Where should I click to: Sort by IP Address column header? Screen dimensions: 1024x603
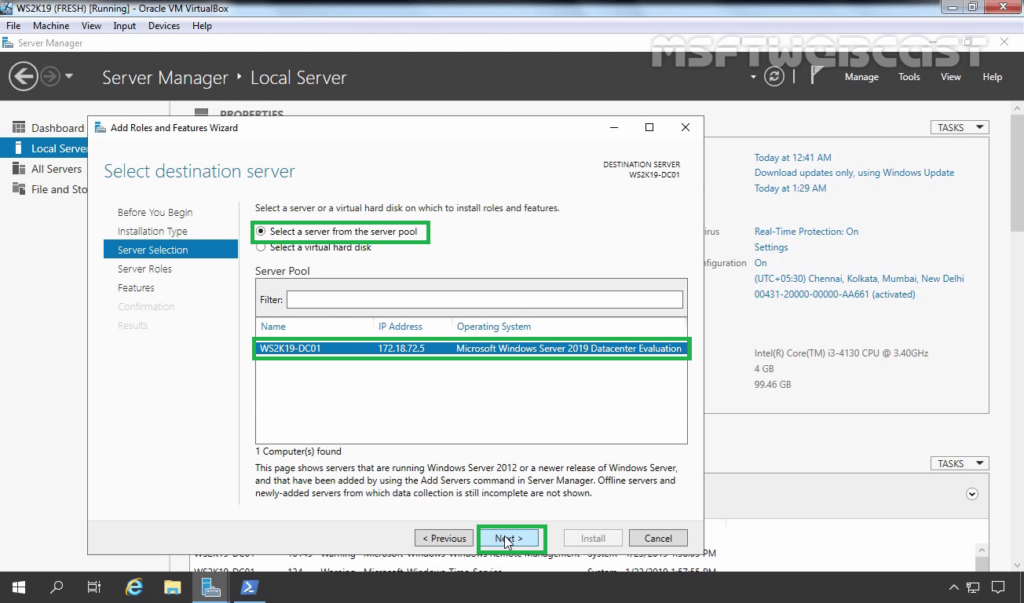click(x=400, y=327)
